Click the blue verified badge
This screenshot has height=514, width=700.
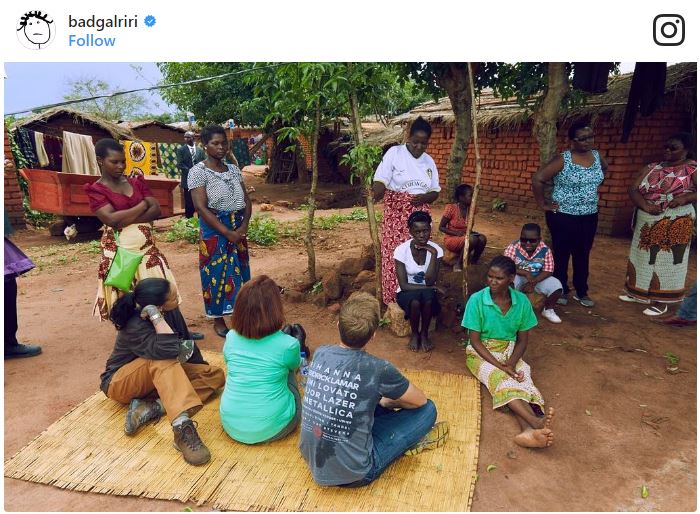pos(150,21)
